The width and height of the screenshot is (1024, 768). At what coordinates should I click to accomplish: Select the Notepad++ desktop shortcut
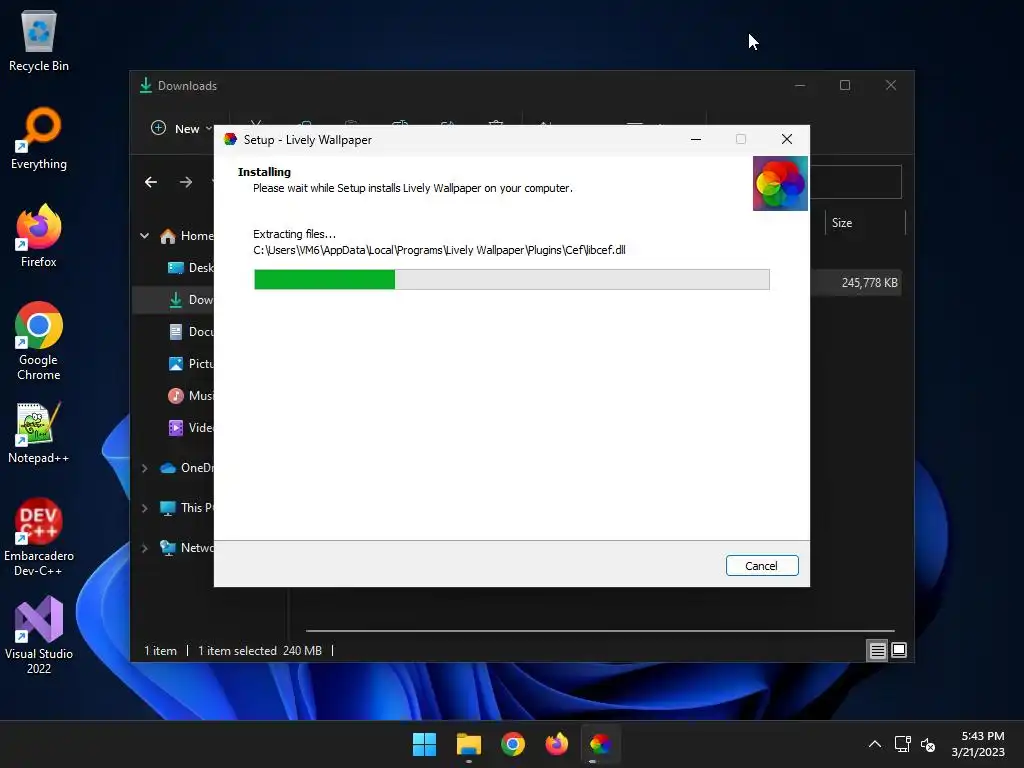click(39, 432)
